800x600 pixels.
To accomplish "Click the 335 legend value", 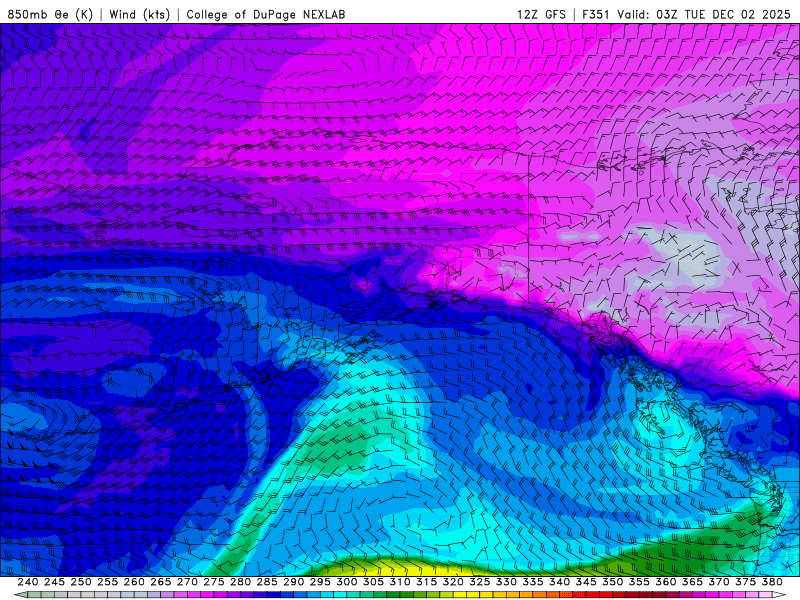I will point(533,582).
